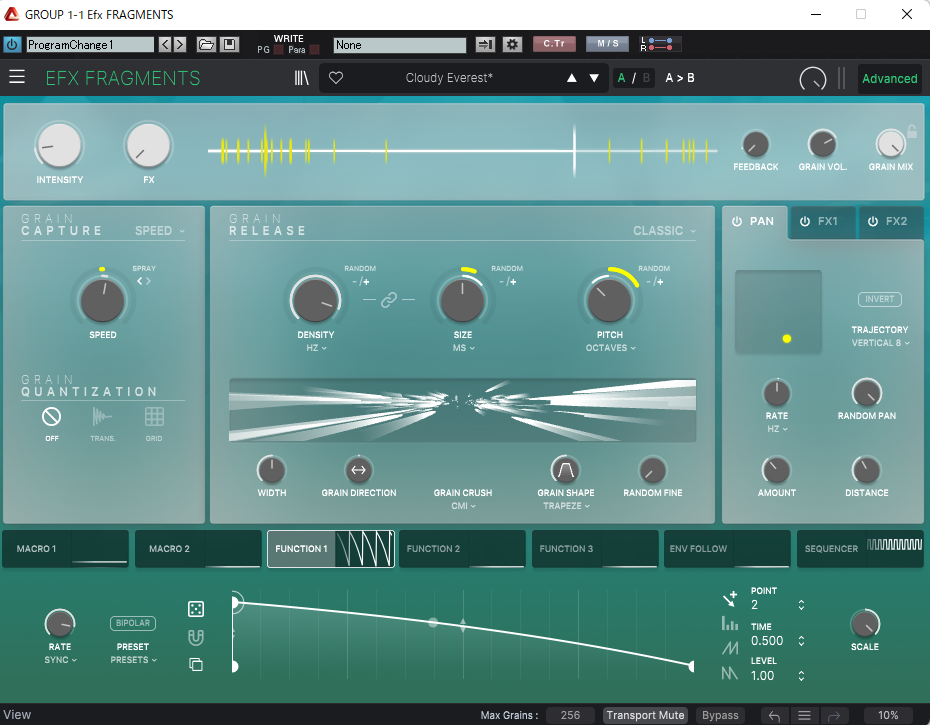This screenshot has height=725, width=930.
Task: Toggle the Bipolar button
Action: [133, 623]
